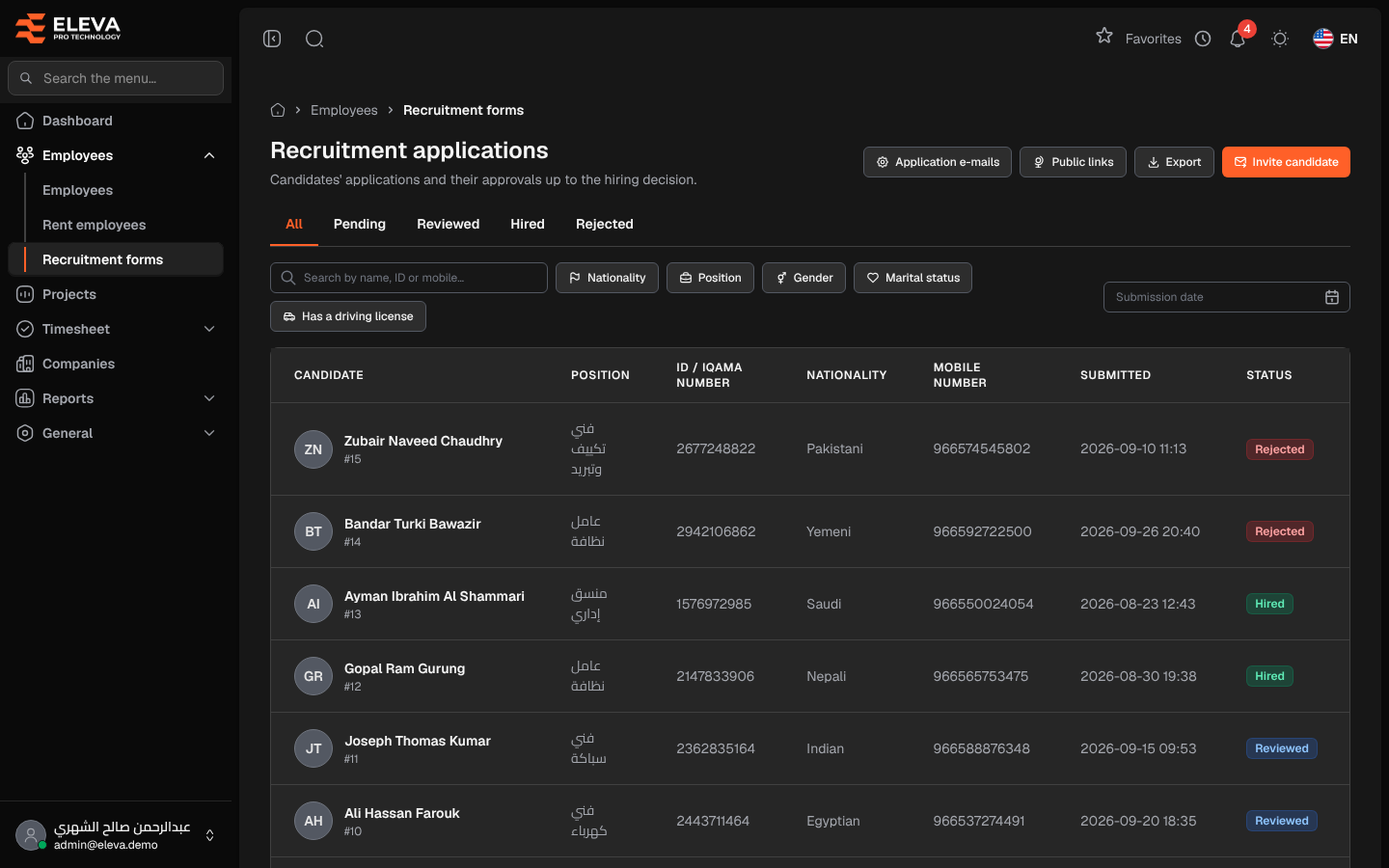Open Companies in sidebar
This screenshot has width=1389, height=868.
click(116, 364)
